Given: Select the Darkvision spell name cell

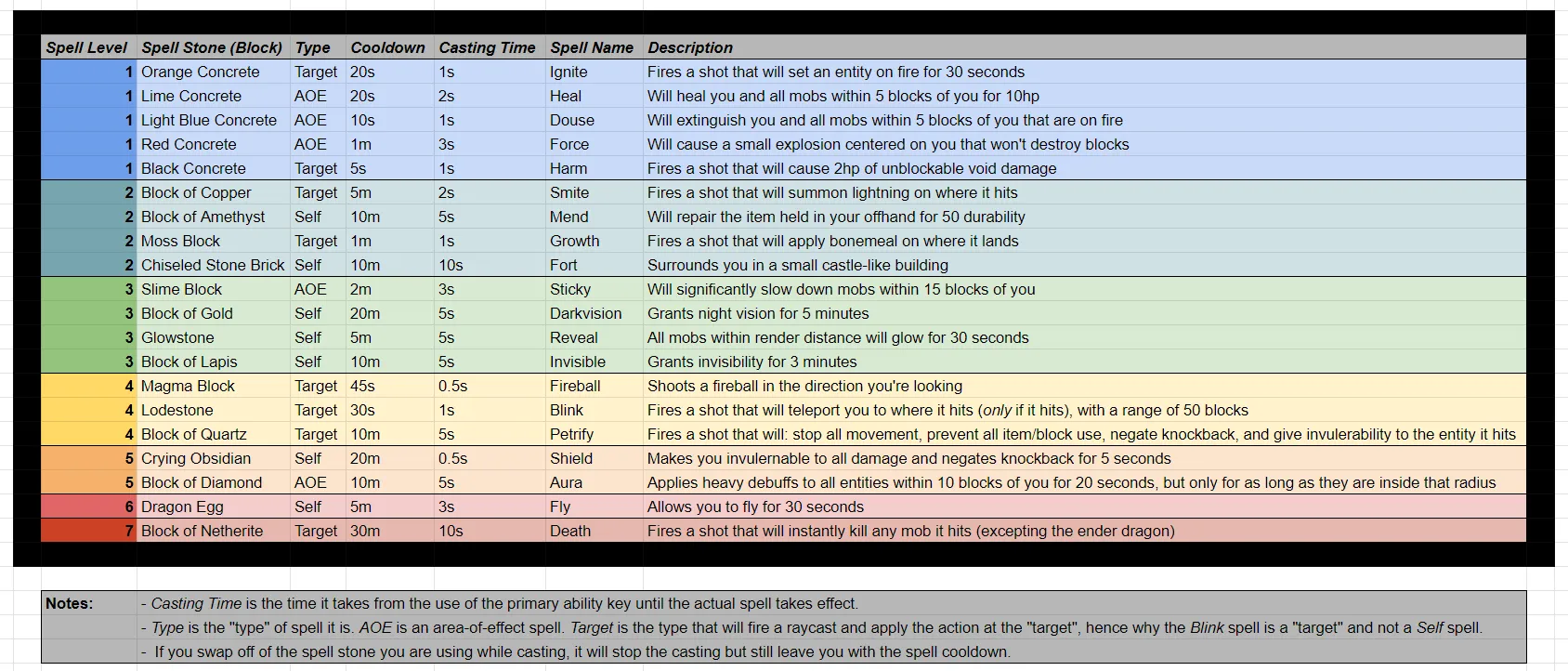Looking at the screenshot, I should click(x=595, y=313).
